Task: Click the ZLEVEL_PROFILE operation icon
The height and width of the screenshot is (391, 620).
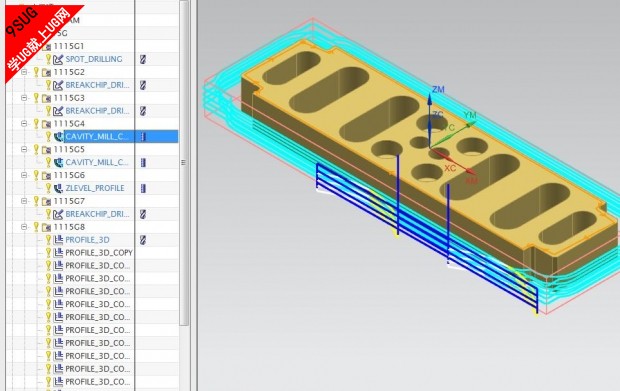Action: point(58,188)
